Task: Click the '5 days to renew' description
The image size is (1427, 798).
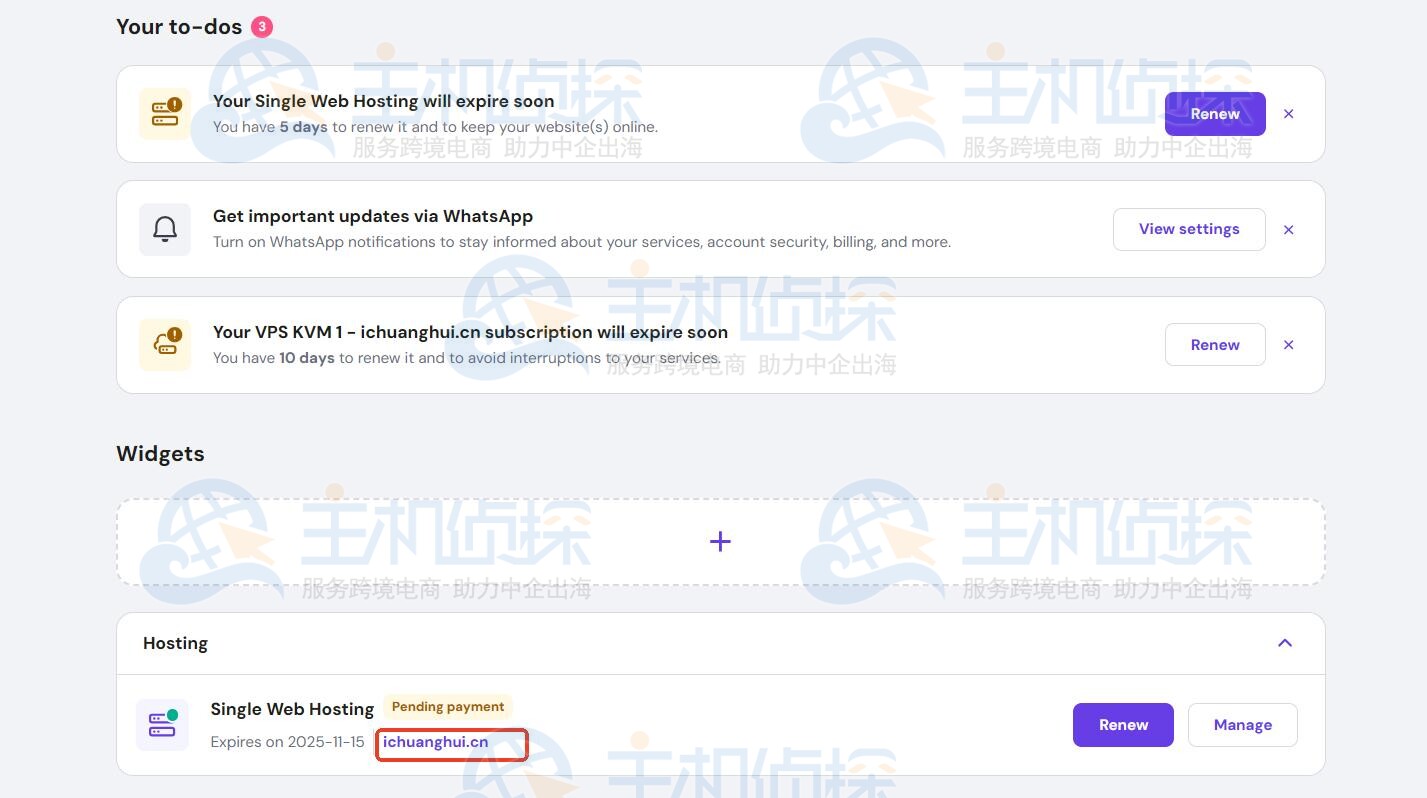Action: click(435, 127)
